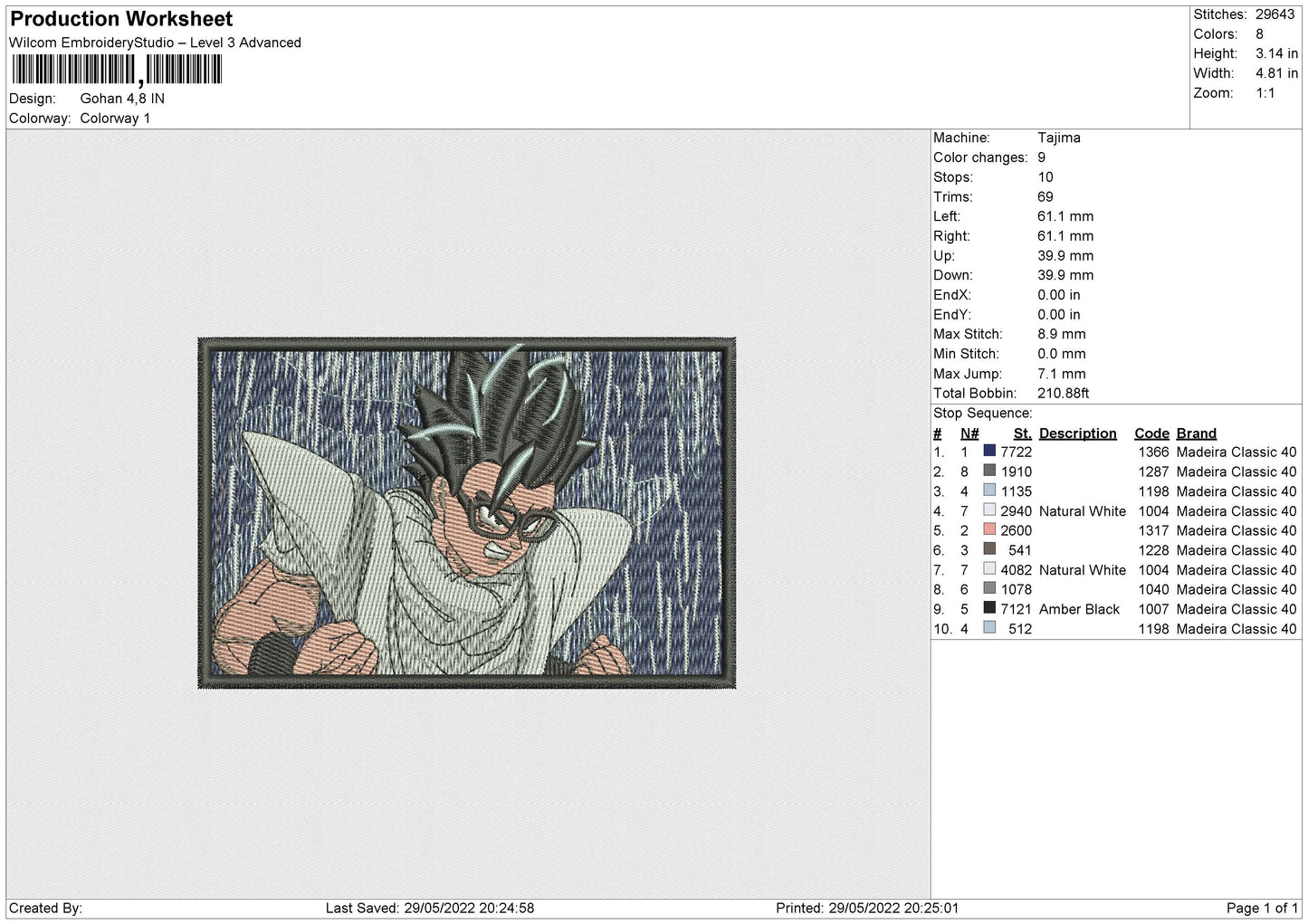This screenshot has height=924, width=1308.
Task: Click the Wilcom EmbroideryStudio – Level 3 Advanced line
Action: 155,43
